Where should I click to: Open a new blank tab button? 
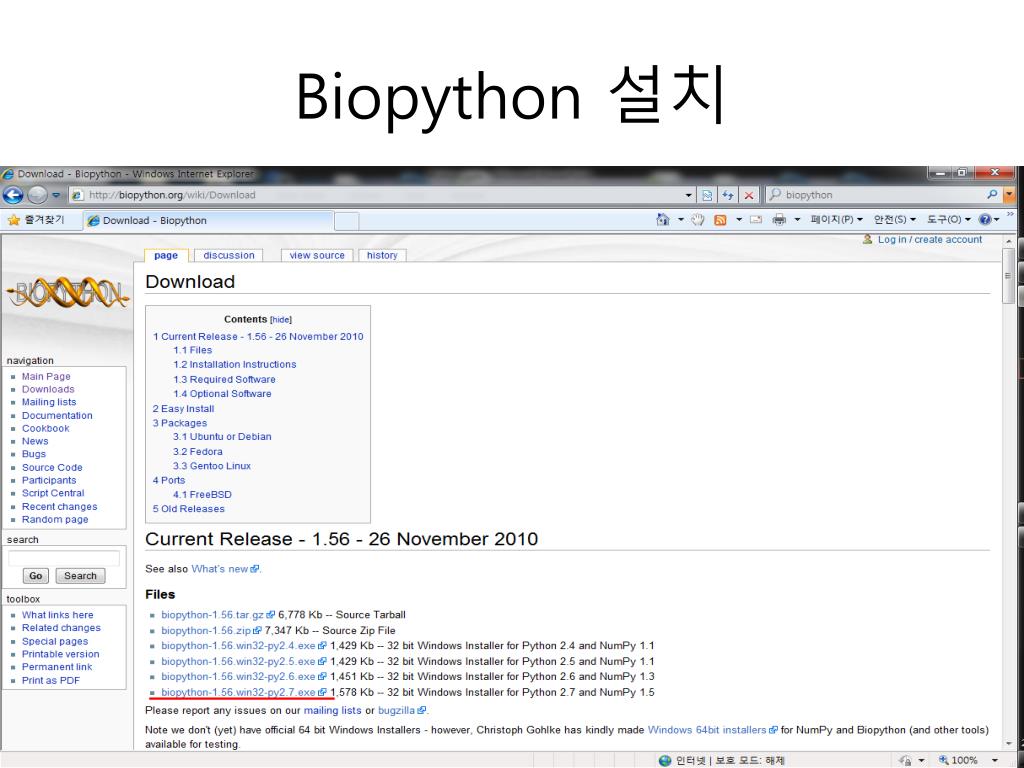(x=347, y=221)
